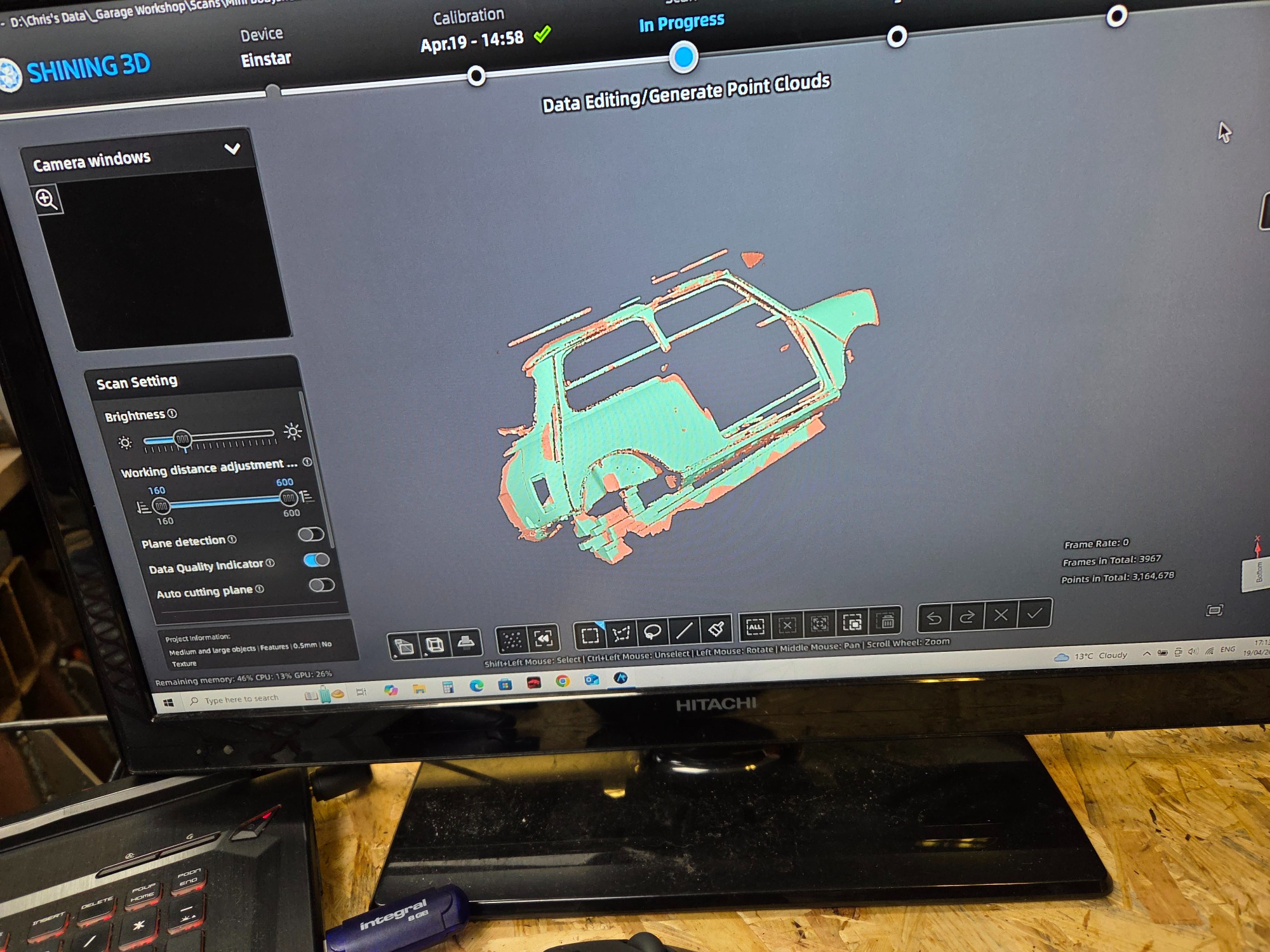Select the rectangle selection tool
Image resolution: width=1270 pixels, height=952 pixels.
point(590,635)
